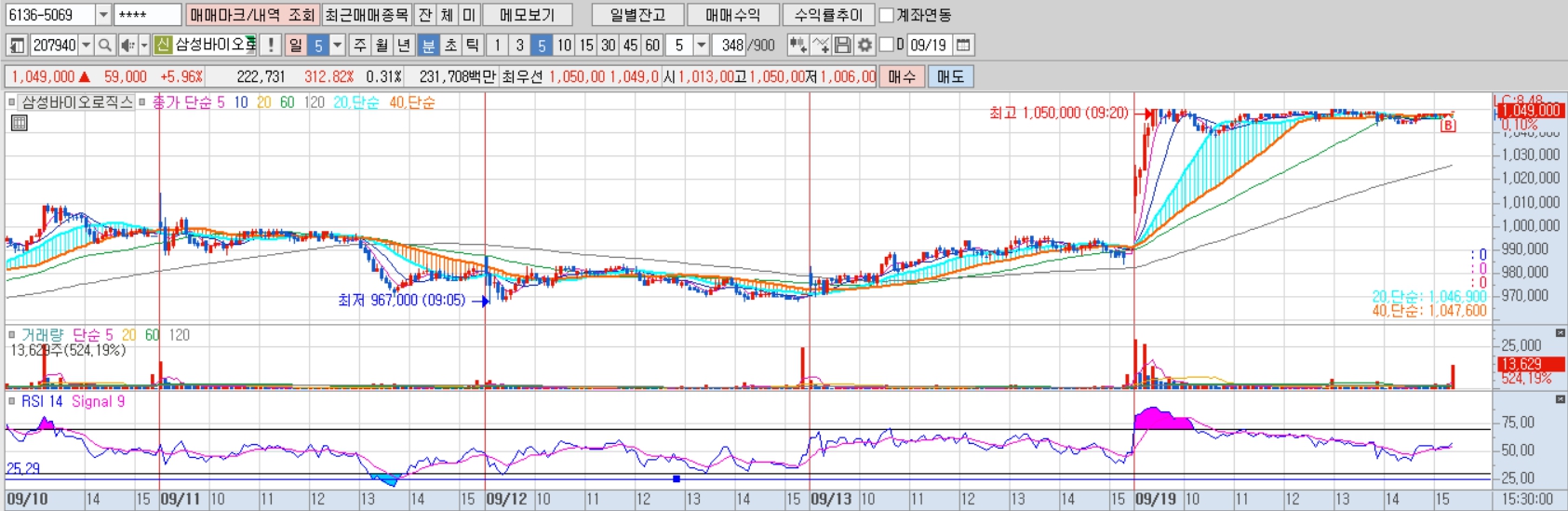Click the 60 moving average legend label

tap(288, 102)
